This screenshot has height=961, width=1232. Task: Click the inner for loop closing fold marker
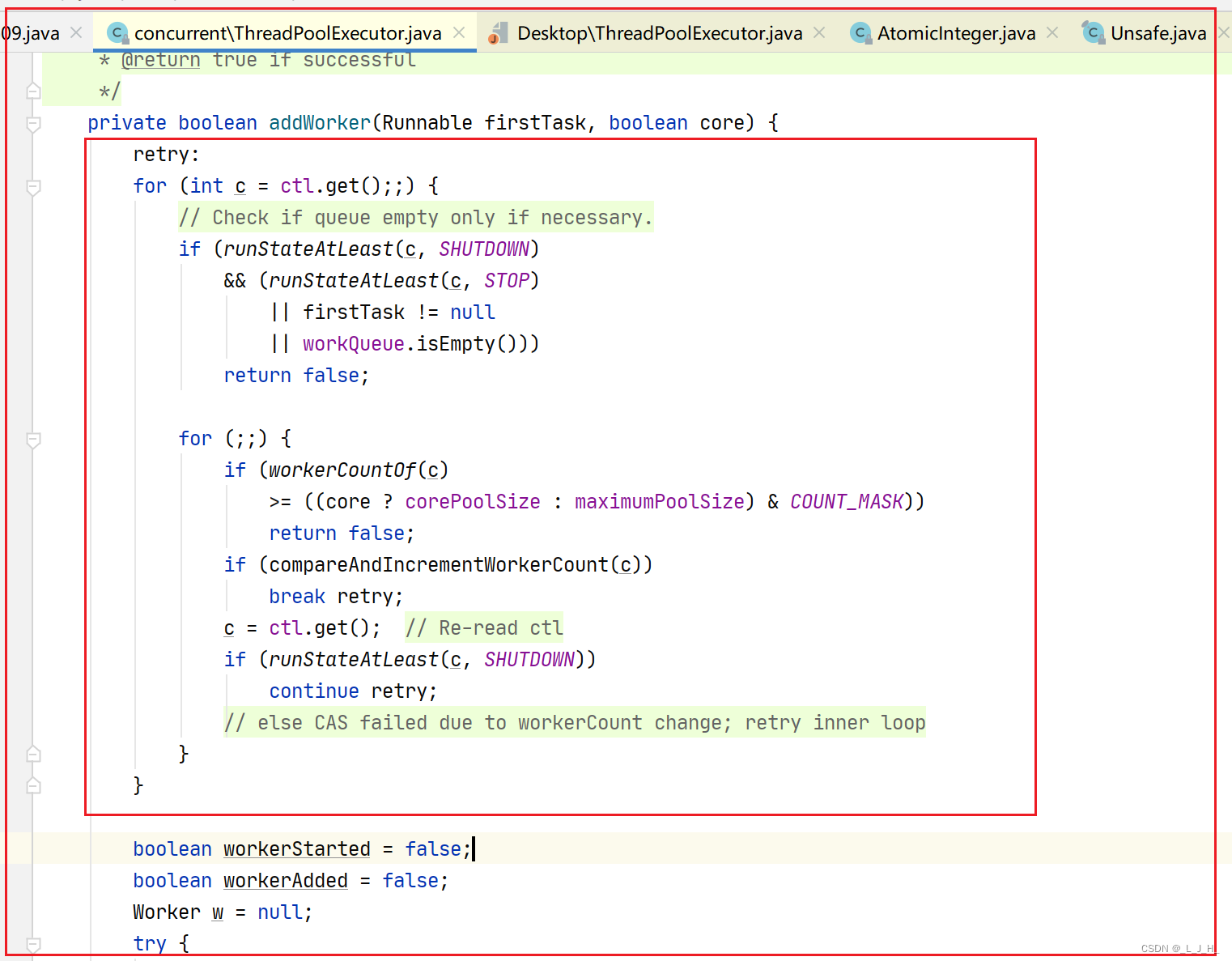[33, 754]
